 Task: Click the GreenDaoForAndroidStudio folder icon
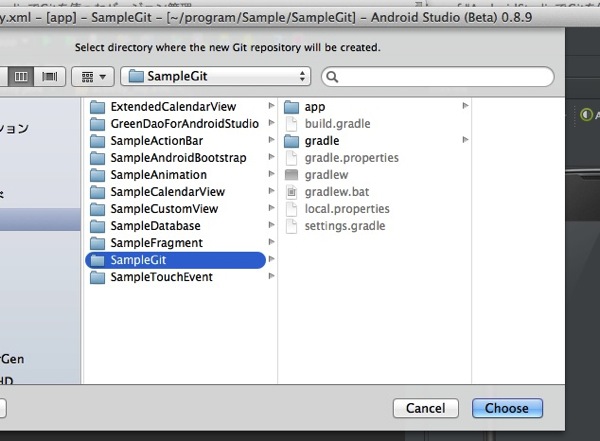click(x=97, y=124)
